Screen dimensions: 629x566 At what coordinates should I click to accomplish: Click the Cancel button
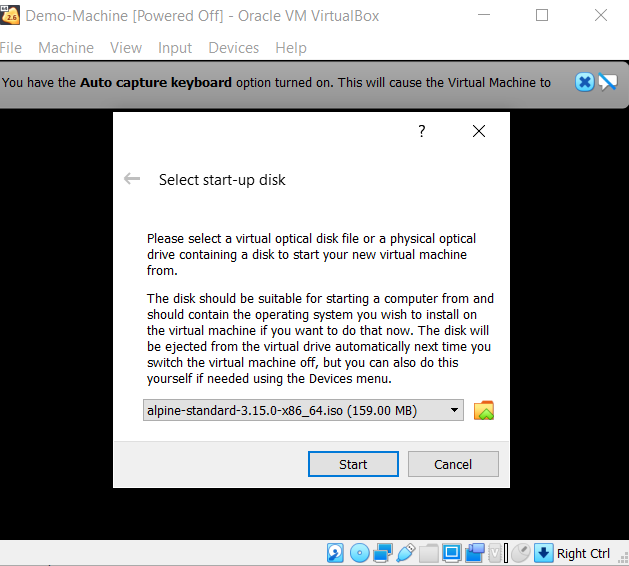point(453,464)
